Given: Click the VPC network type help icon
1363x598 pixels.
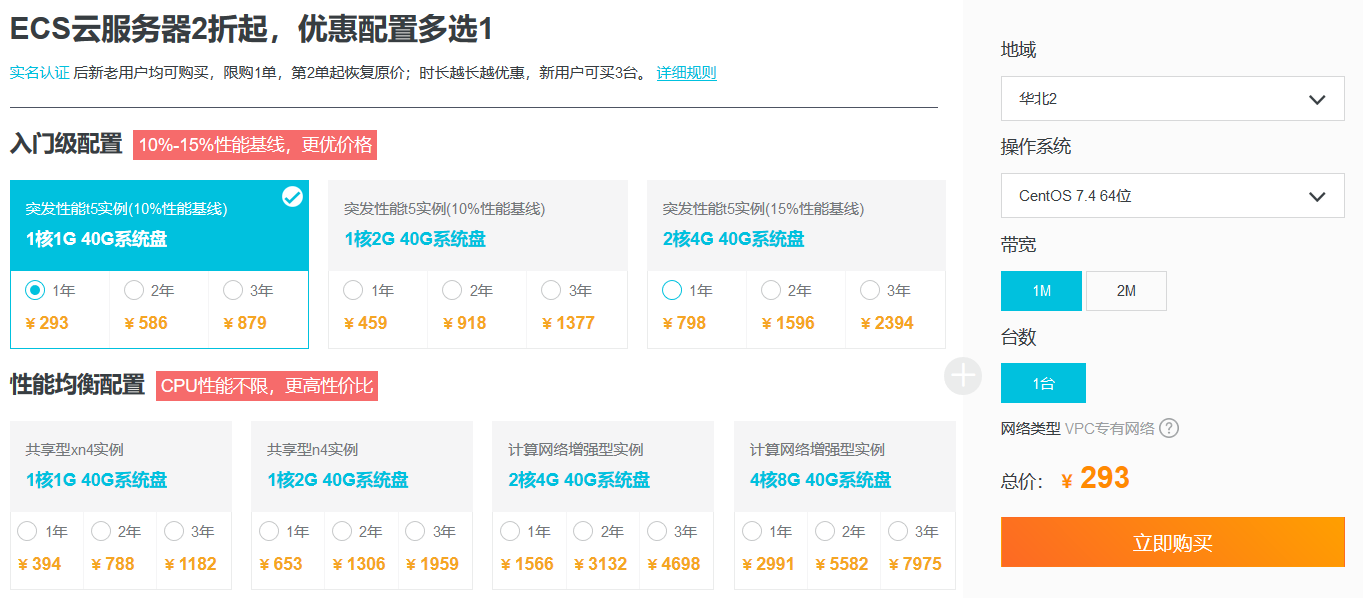Looking at the screenshot, I should pyautogui.click(x=1169, y=428).
